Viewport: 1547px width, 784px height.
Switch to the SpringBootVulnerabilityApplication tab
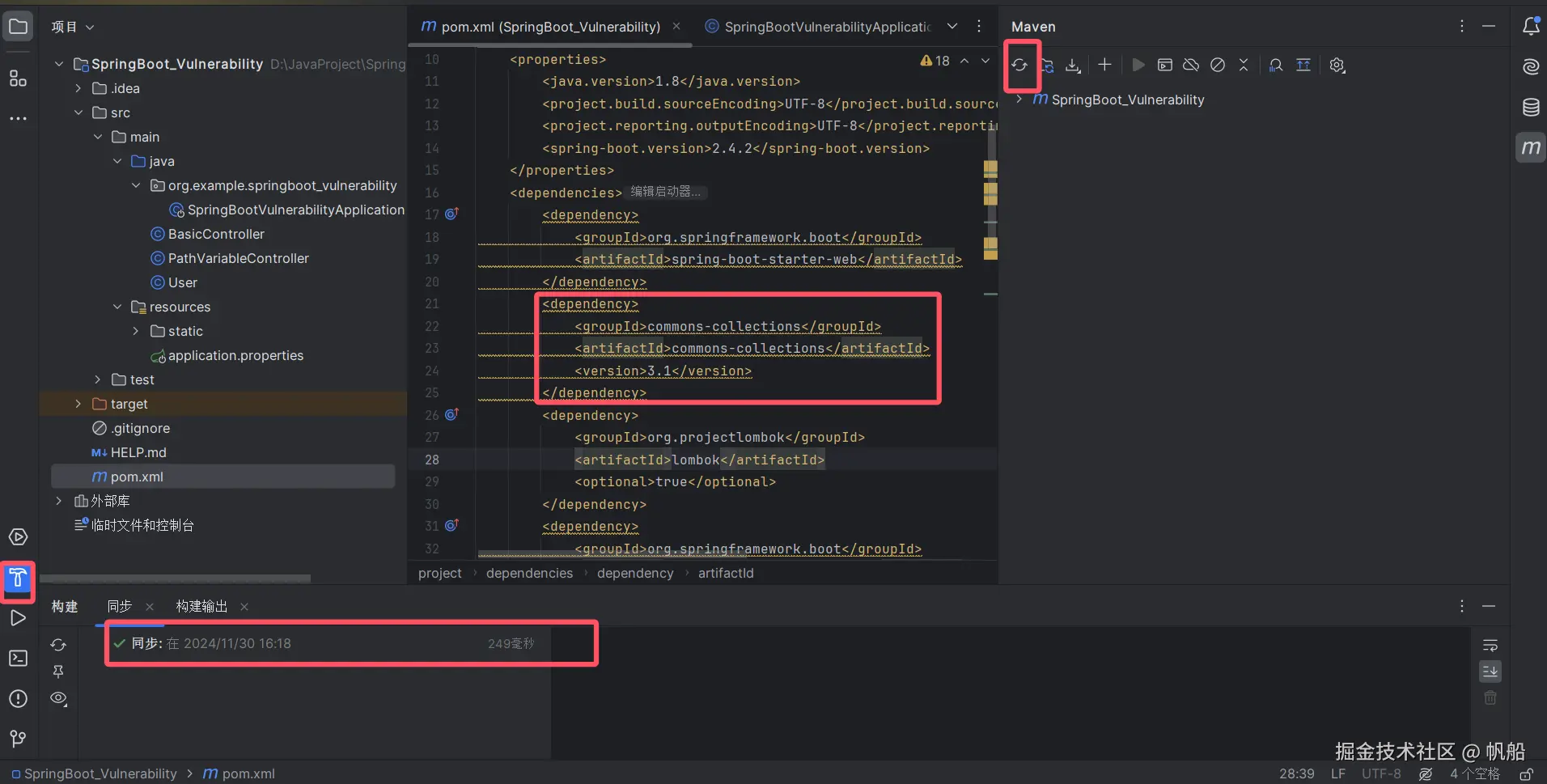pos(818,27)
